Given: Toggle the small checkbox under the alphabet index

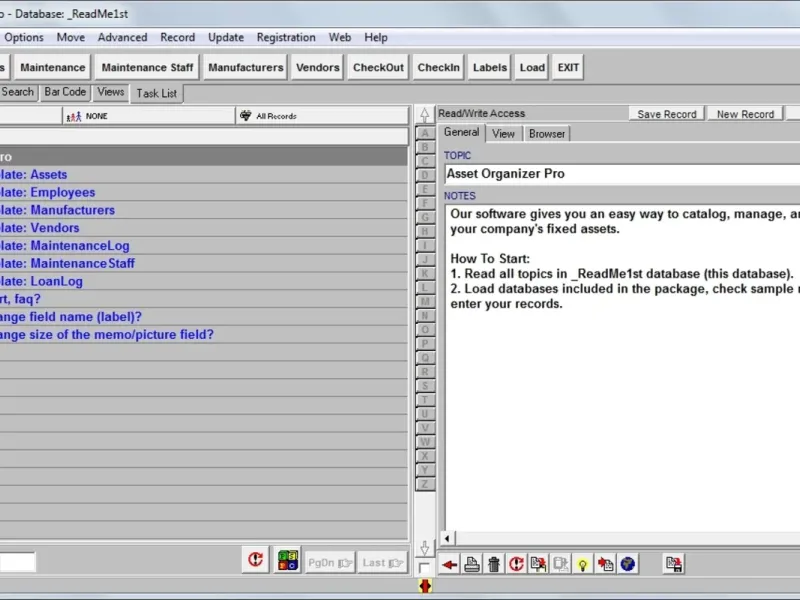Looking at the screenshot, I should (423, 568).
